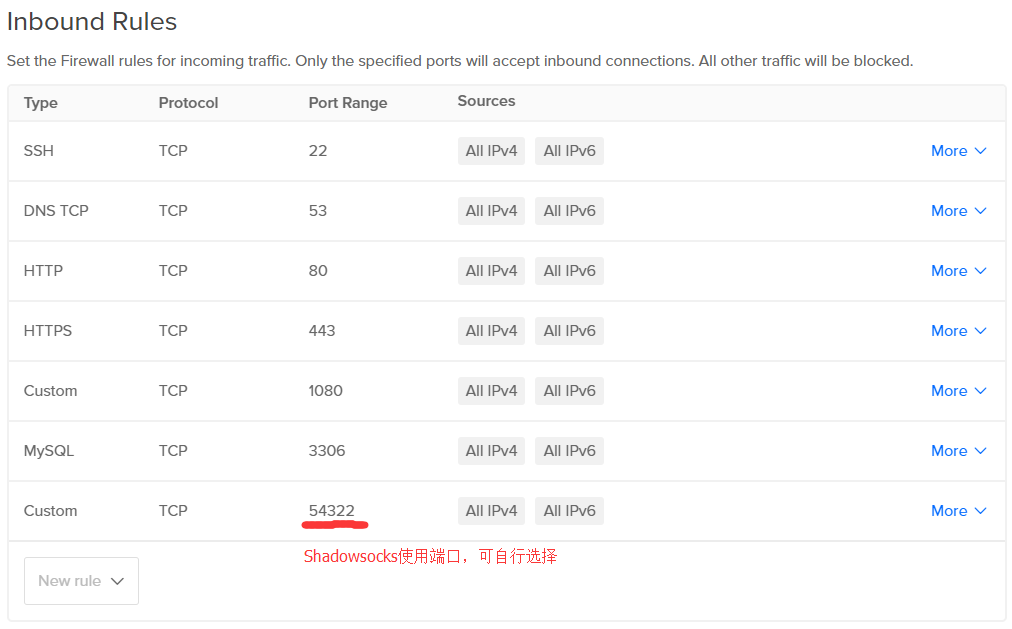Expand More for port 1080 rule
This screenshot has height=629, width=1012.
point(958,391)
